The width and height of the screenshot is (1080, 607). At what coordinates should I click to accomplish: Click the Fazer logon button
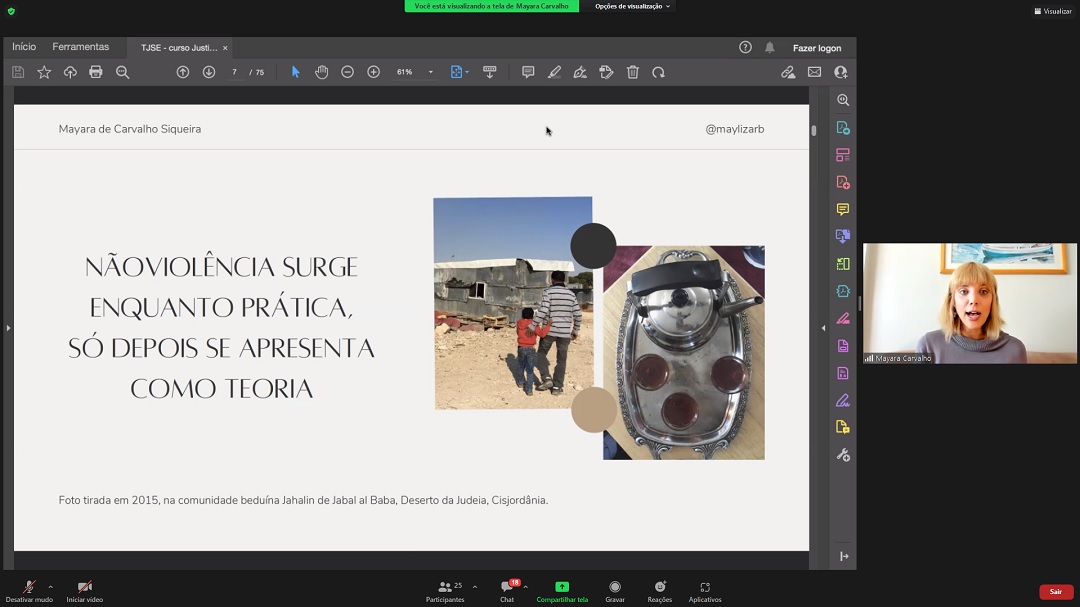coord(817,48)
